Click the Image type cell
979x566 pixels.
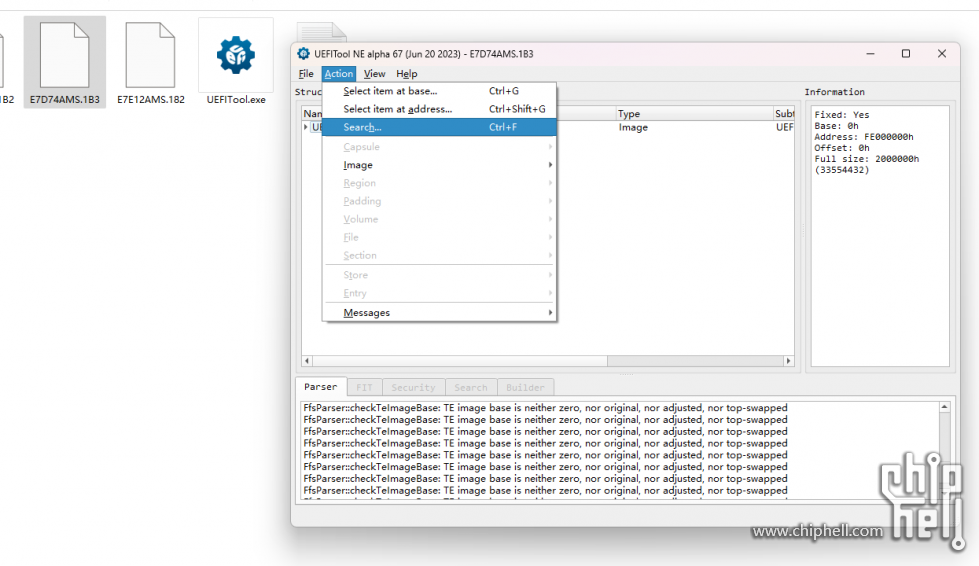point(633,127)
